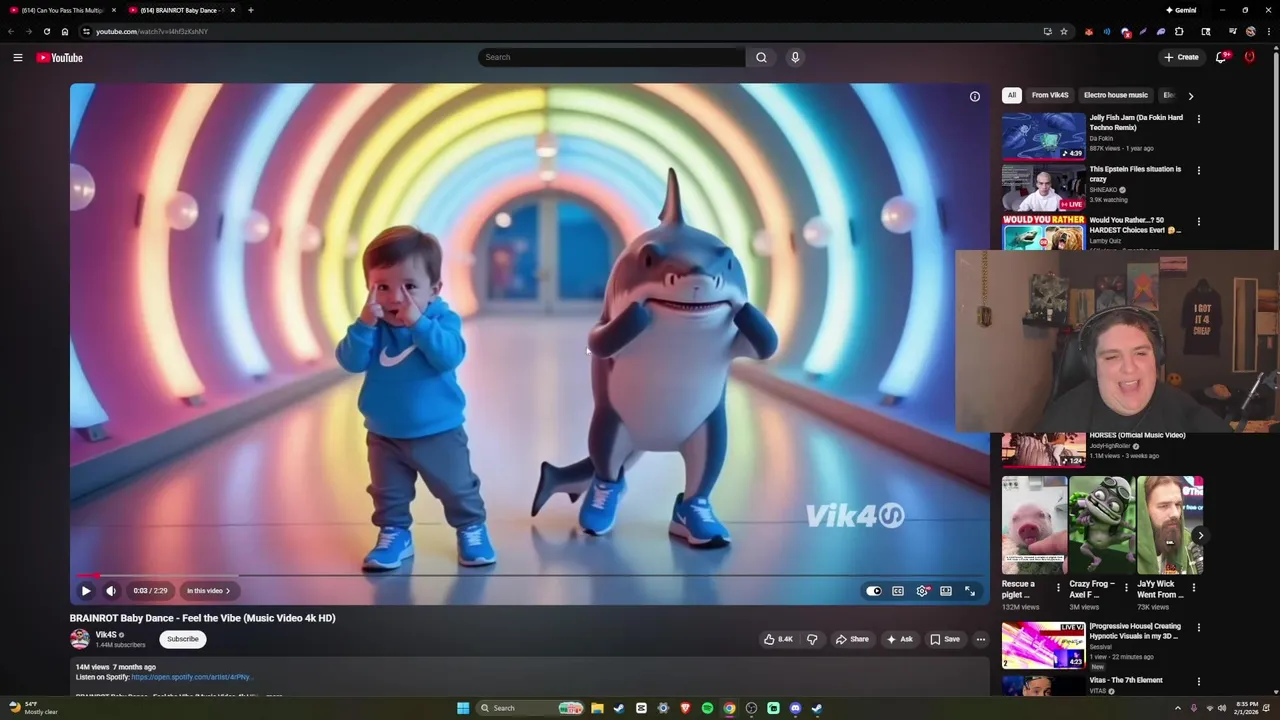Switch to theater mode

pos(946,591)
